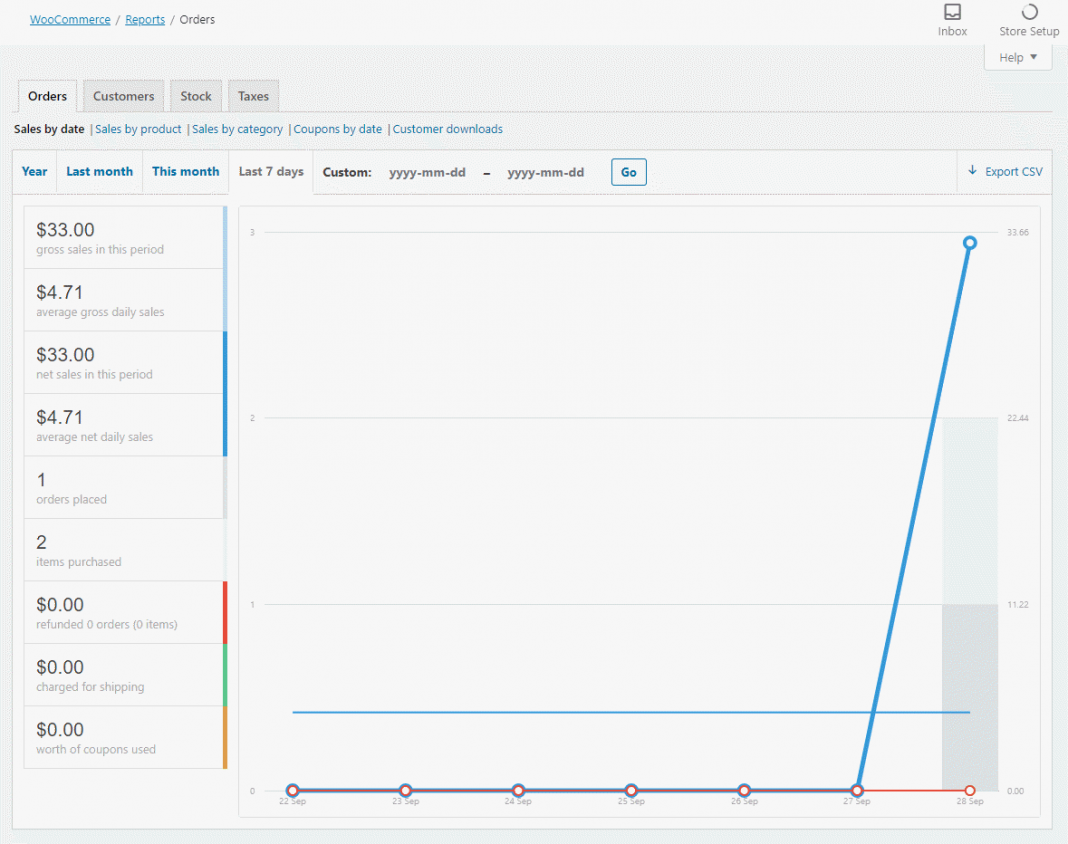Screen dimensions: 1068x844
Task: Switch to the Customers tab
Action: (x=123, y=96)
